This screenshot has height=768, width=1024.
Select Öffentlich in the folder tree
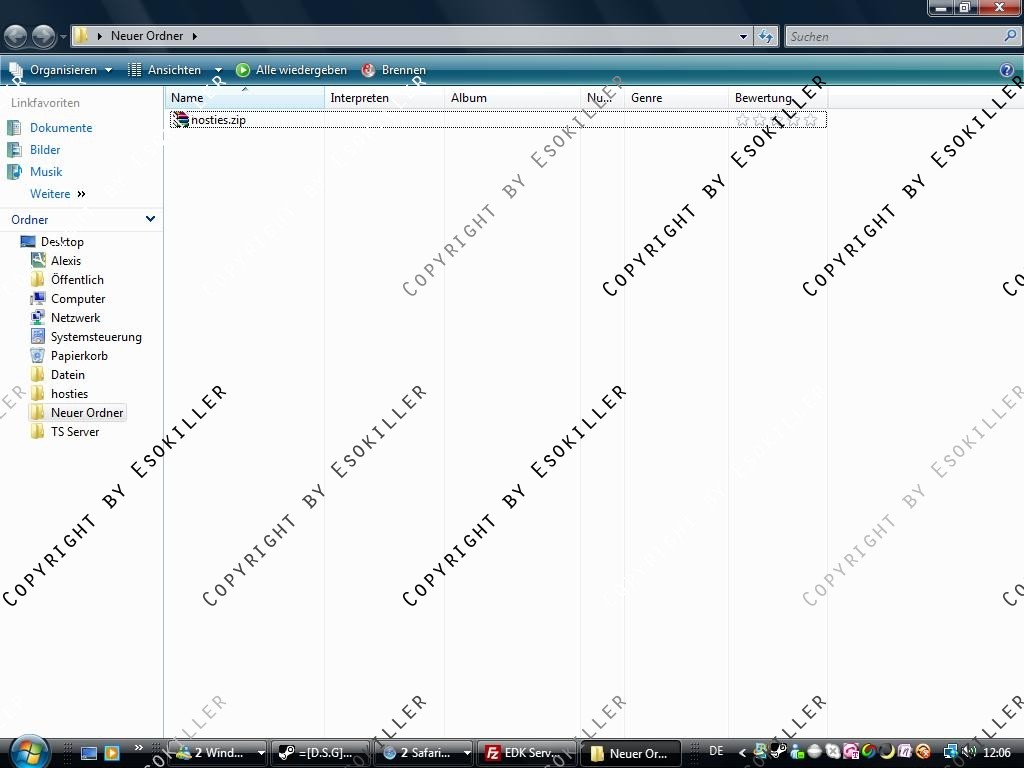(77, 280)
